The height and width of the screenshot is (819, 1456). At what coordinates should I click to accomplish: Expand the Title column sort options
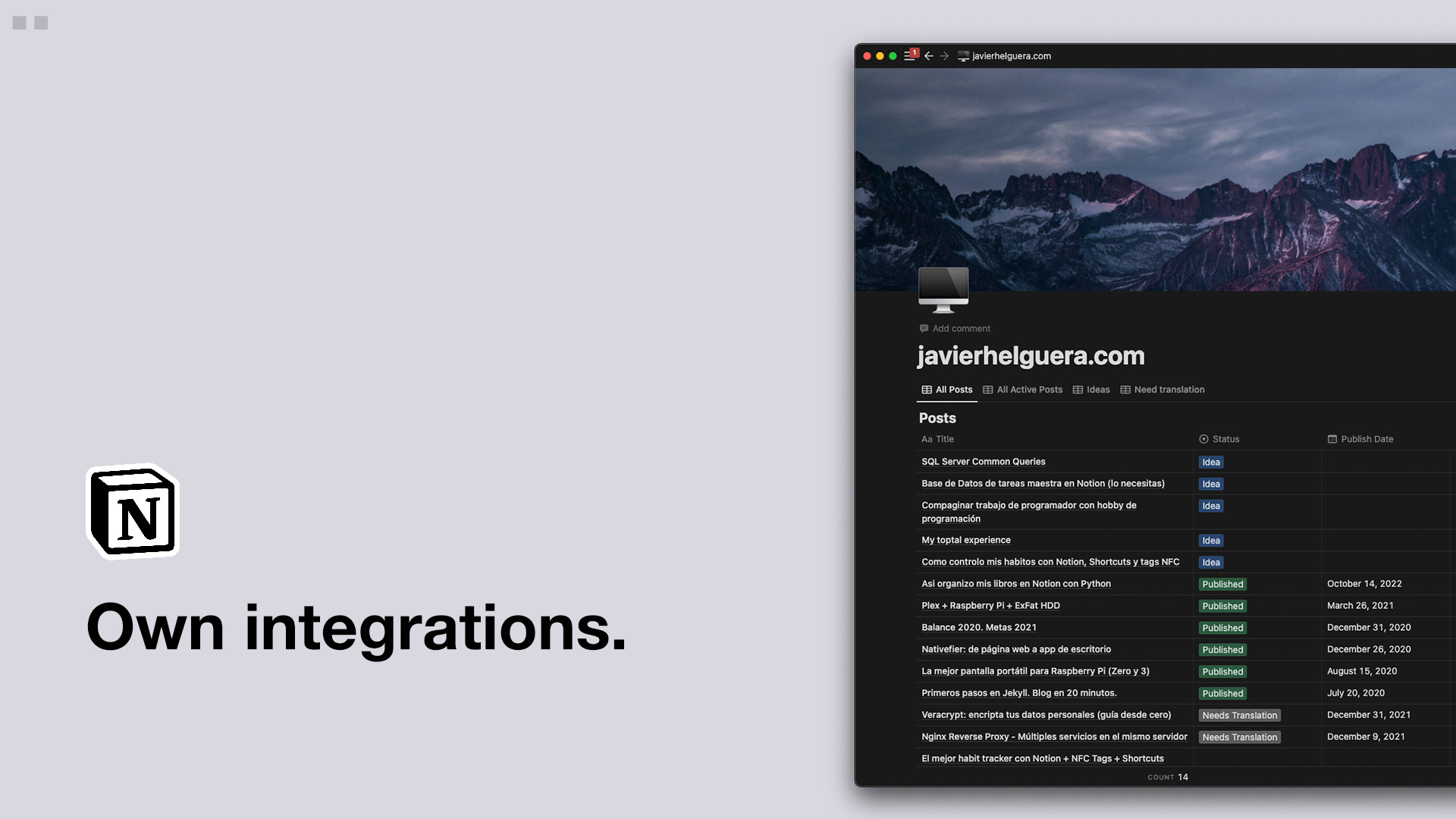(937, 439)
